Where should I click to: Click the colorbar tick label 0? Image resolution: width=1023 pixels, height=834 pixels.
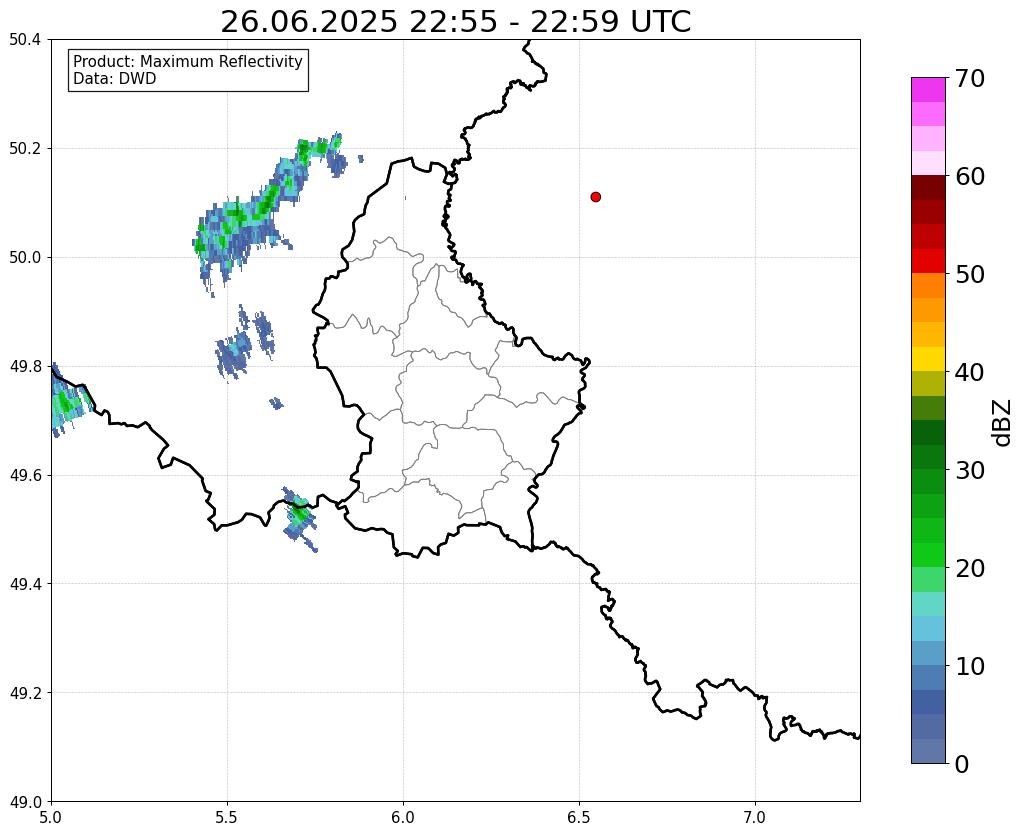coord(962,764)
